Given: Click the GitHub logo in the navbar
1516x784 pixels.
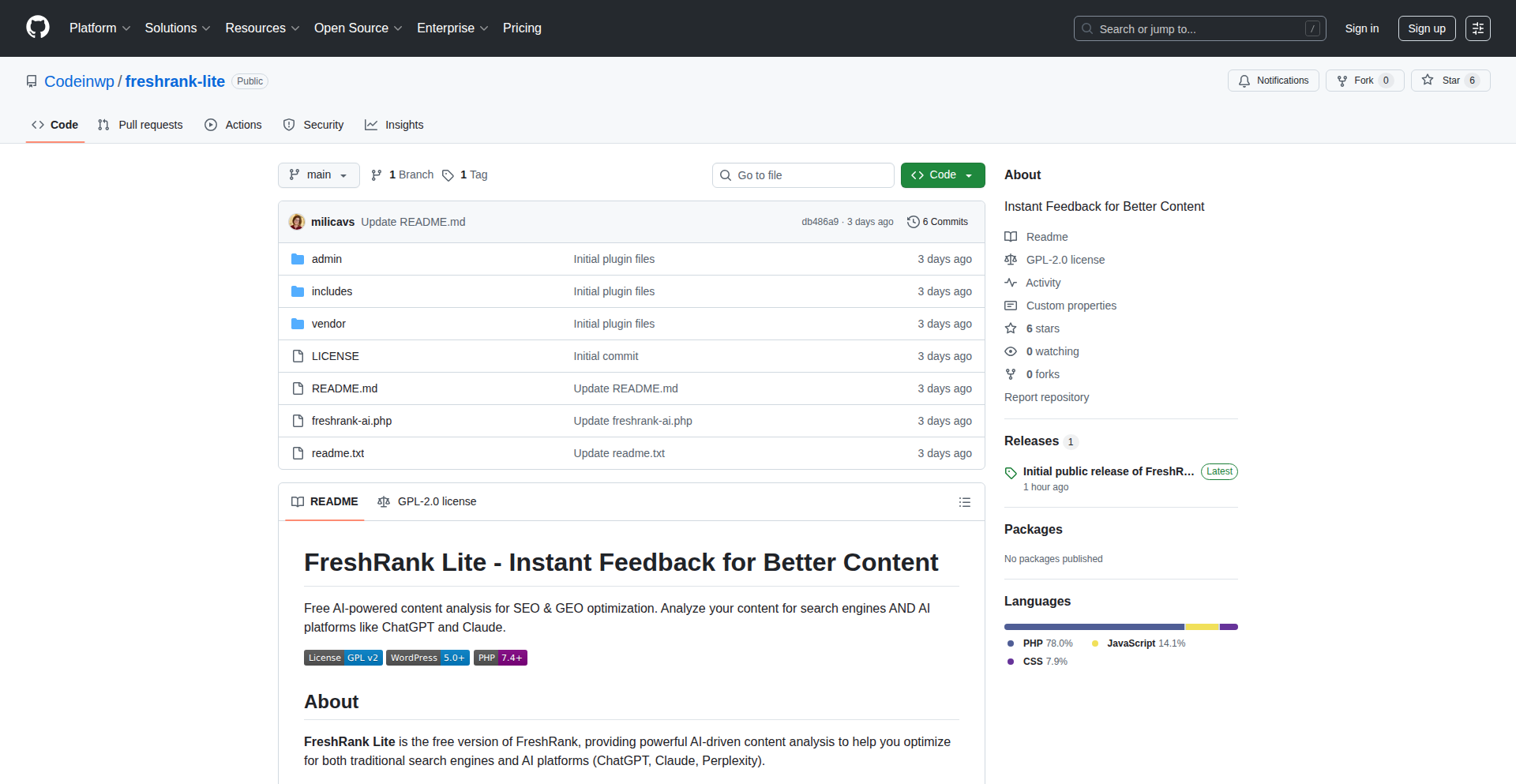Looking at the screenshot, I should (36, 28).
